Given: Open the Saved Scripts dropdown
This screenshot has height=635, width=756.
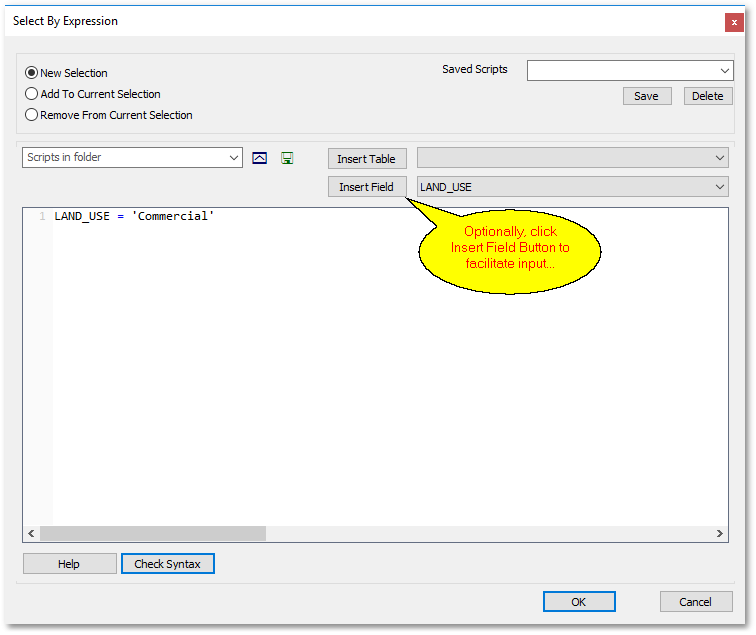Looking at the screenshot, I should tap(724, 71).
